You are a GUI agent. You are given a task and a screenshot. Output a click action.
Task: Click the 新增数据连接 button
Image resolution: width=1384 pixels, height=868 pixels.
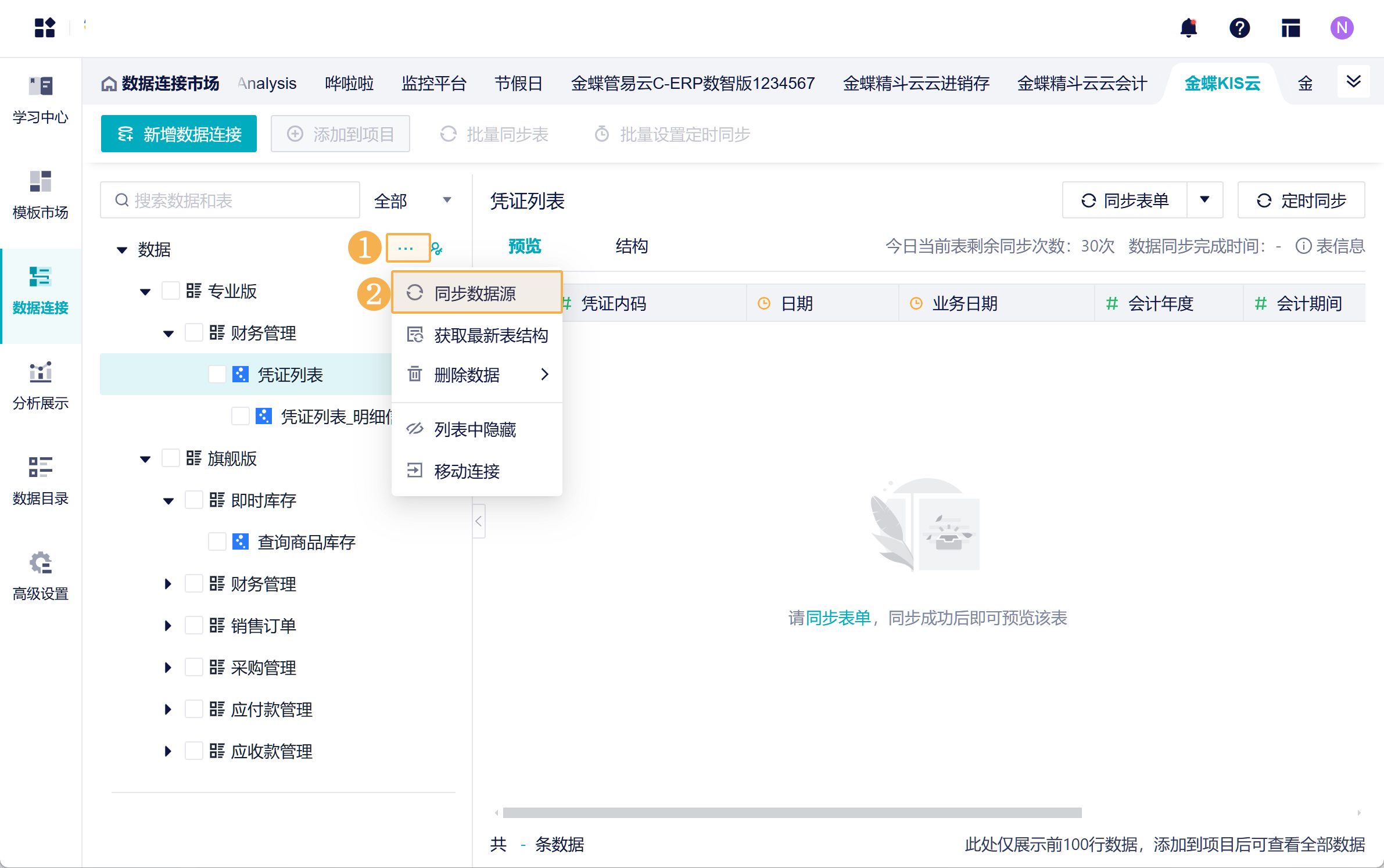coord(179,134)
